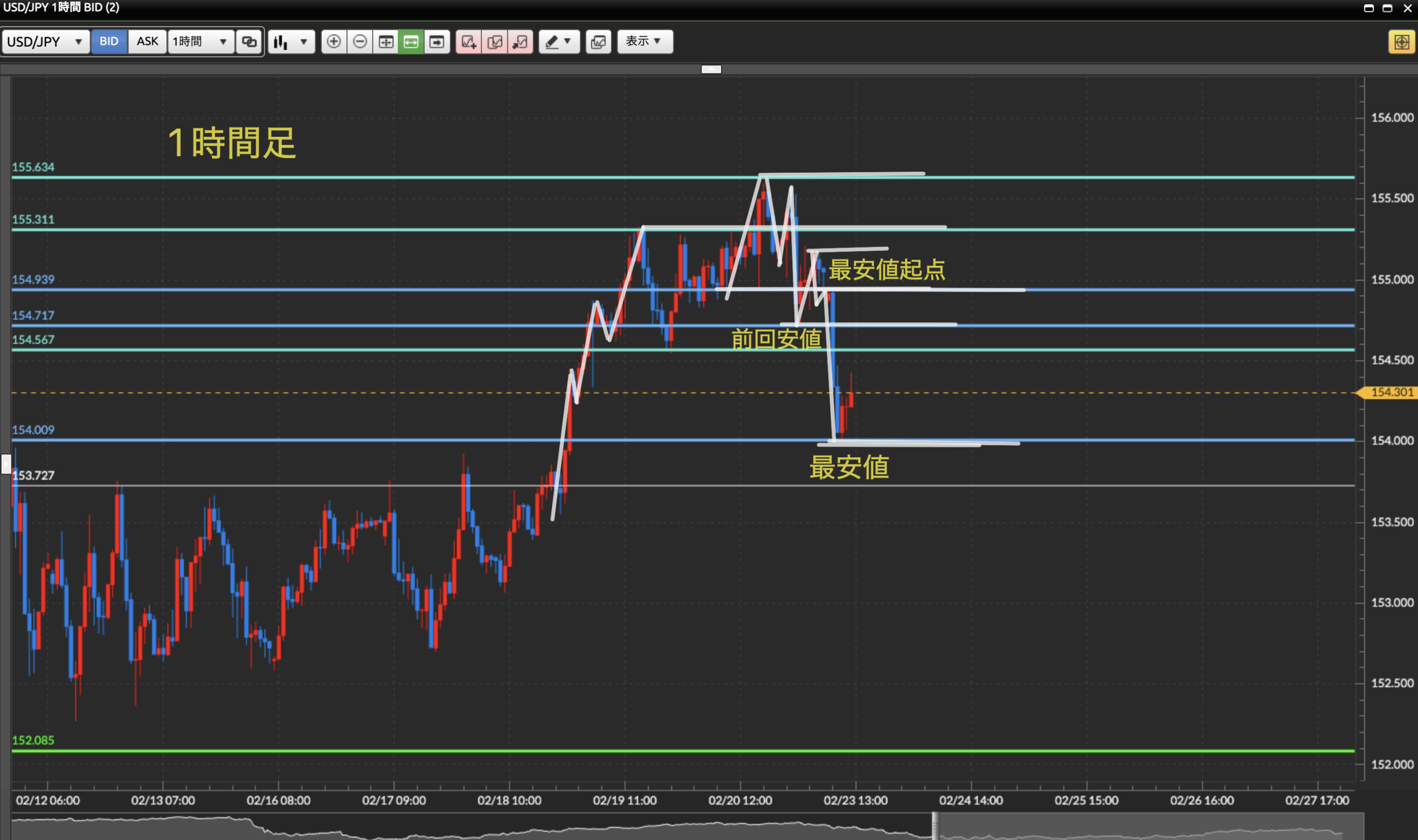Switch price display to ASK
Image resolution: width=1418 pixels, height=840 pixels.
(147, 42)
